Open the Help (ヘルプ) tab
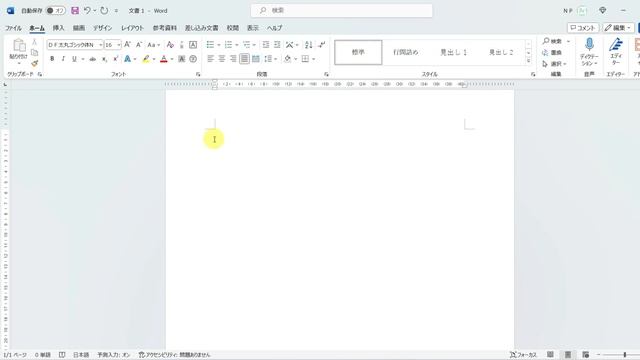 coord(274,28)
